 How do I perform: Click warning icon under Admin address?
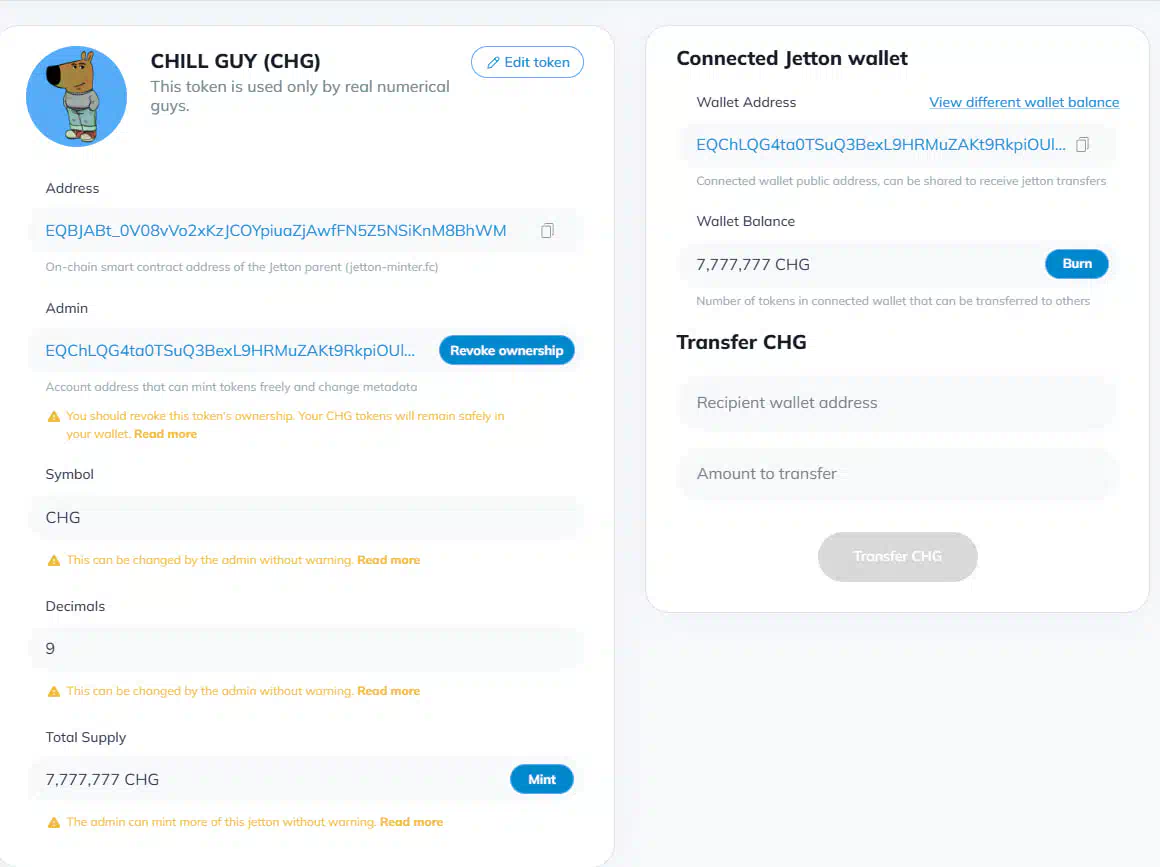pyautogui.click(x=54, y=416)
